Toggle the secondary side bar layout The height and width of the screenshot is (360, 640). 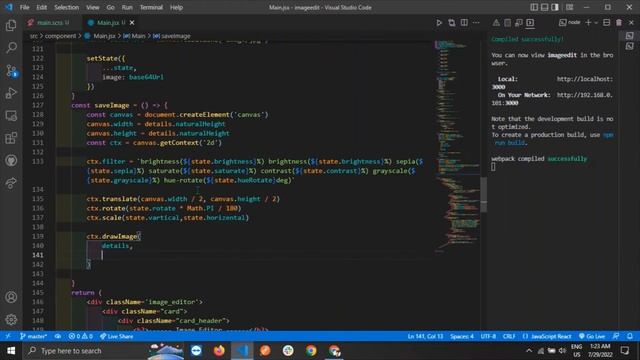tap(555, 7)
